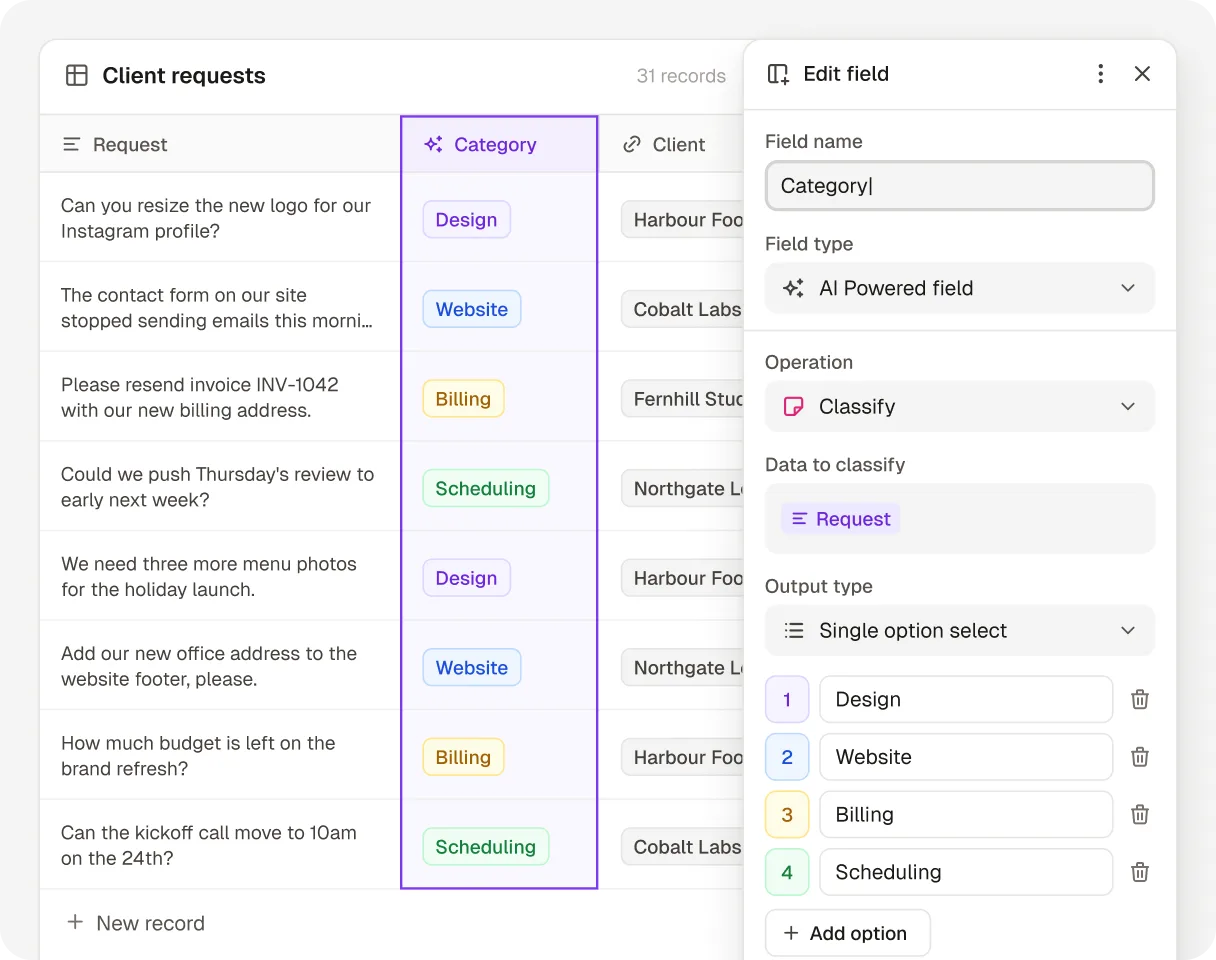Click Northgate chip in Thursday's review row
Viewport: 1216px width, 960px height.
pyautogui.click(x=683, y=488)
